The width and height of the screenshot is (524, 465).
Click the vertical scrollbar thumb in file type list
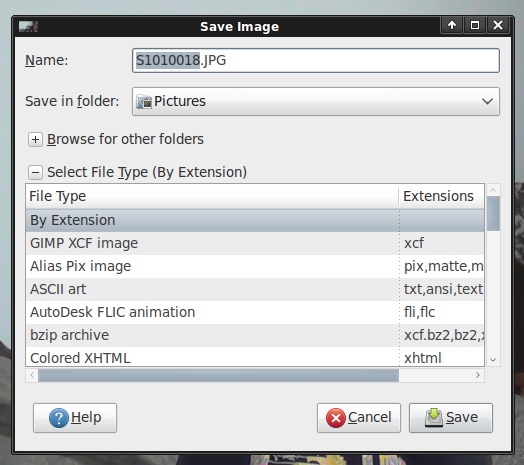[x=493, y=214]
